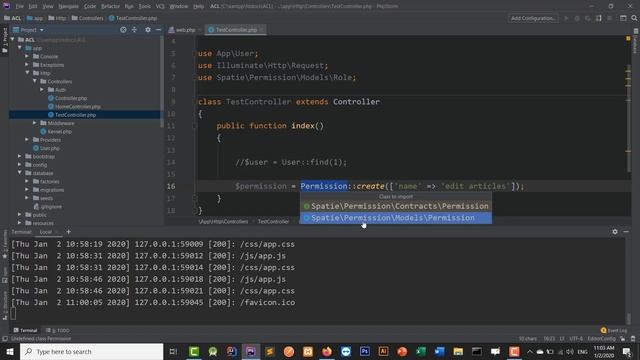640x360 pixels.
Task: Click the ENG language indicator
Action: point(582,351)
